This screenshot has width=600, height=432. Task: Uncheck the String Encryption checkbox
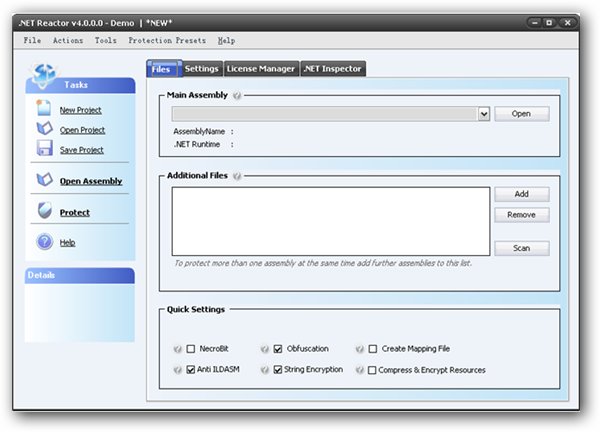pos(278,370)
